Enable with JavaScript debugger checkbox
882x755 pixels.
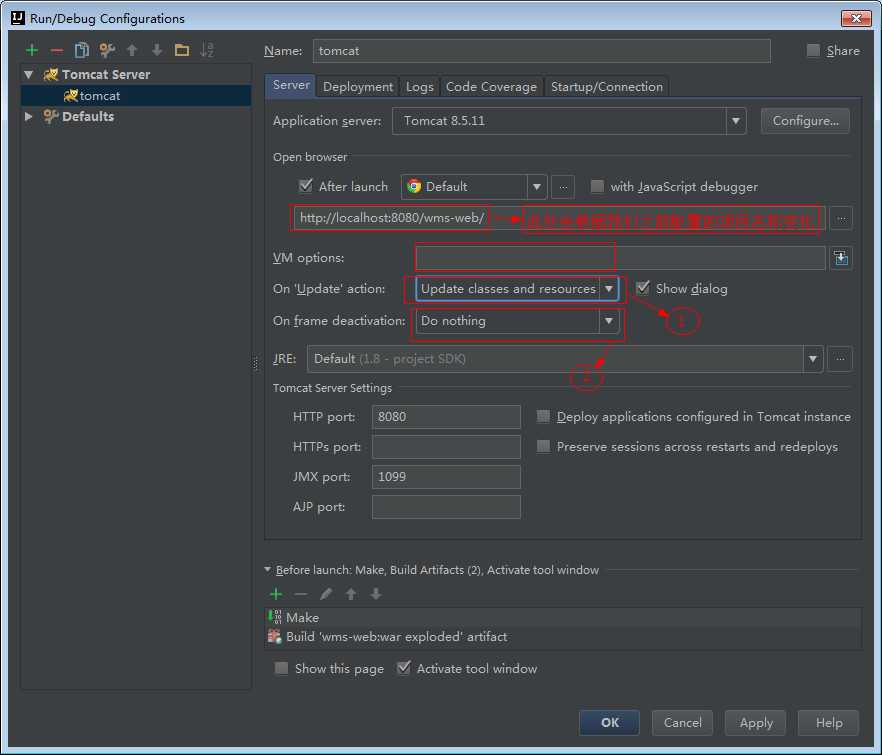tap(597, 186)
